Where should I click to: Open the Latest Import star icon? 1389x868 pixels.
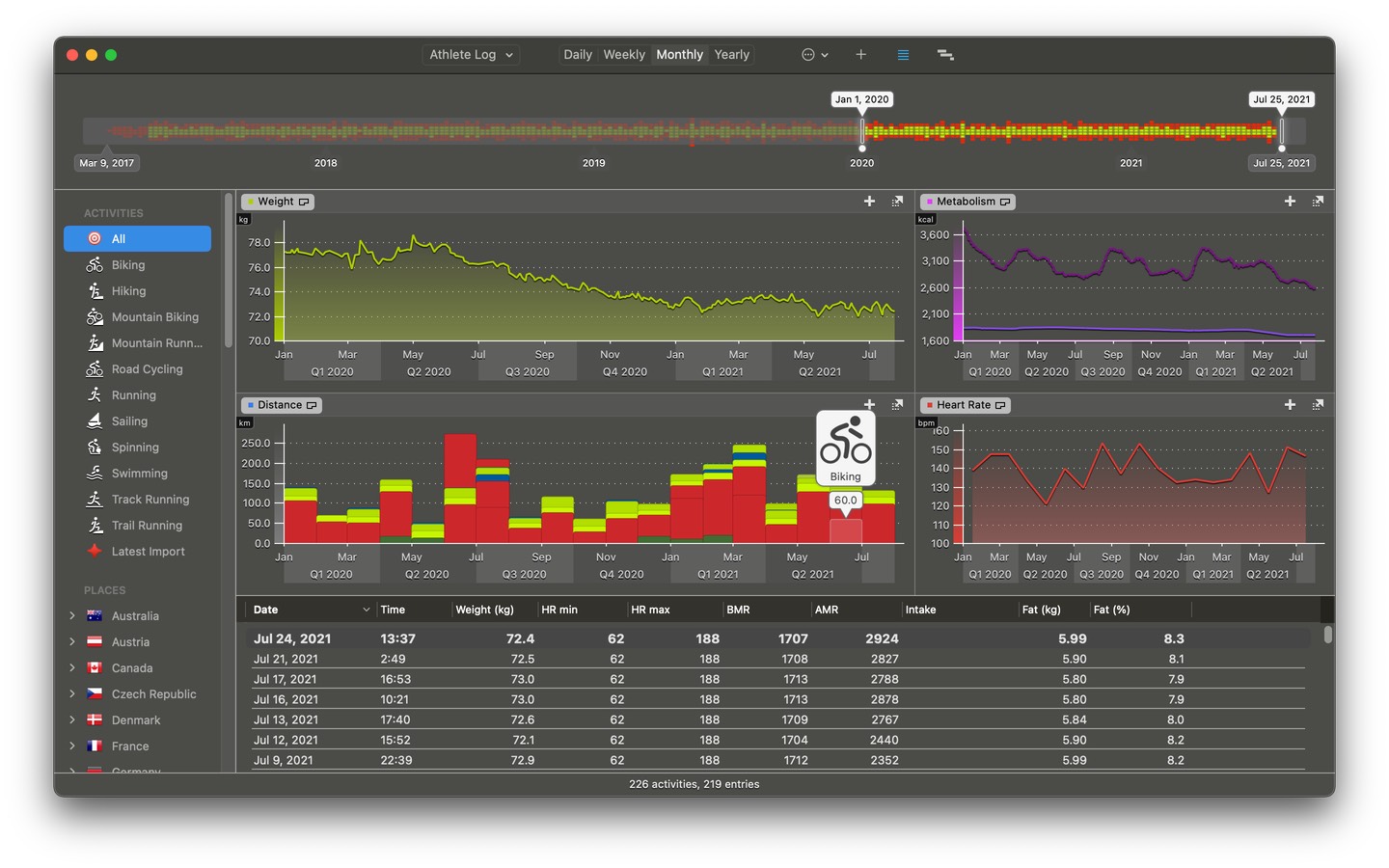click(95, 552)
